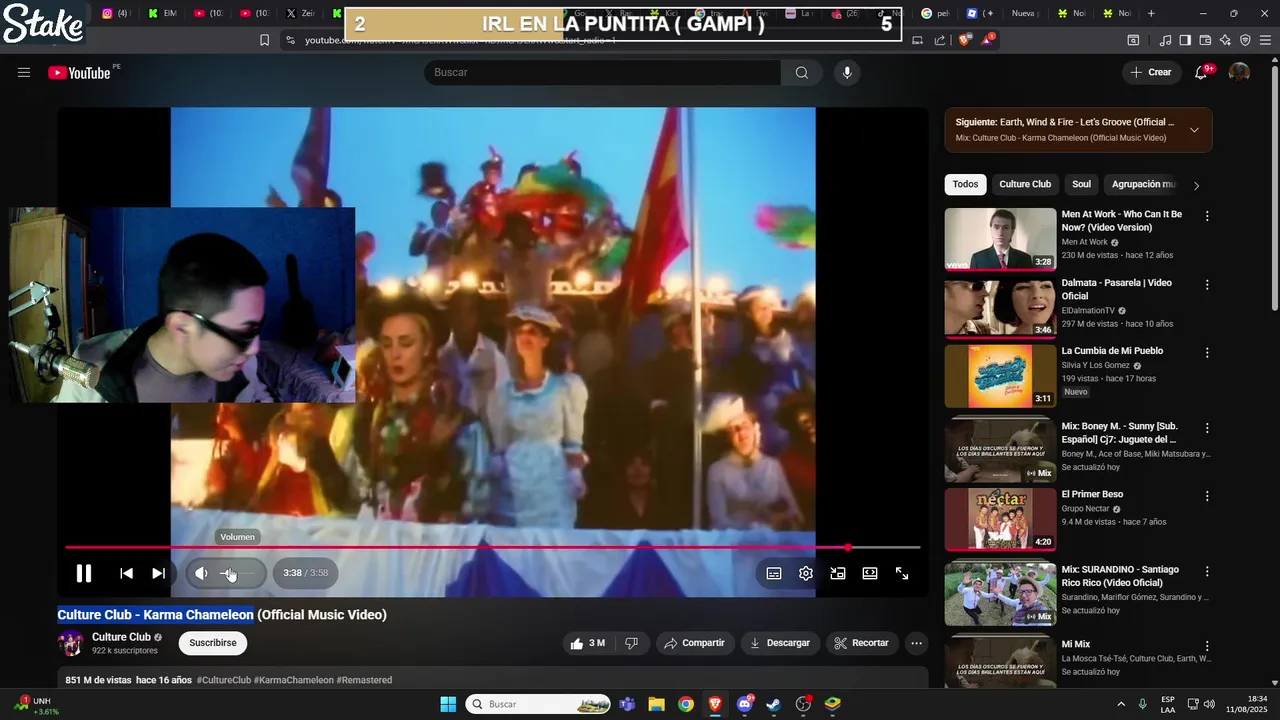The height and width of the screenshot is (720, 1280).
Task: Click the search magnifier button
Action: click(x=802, y=72)
